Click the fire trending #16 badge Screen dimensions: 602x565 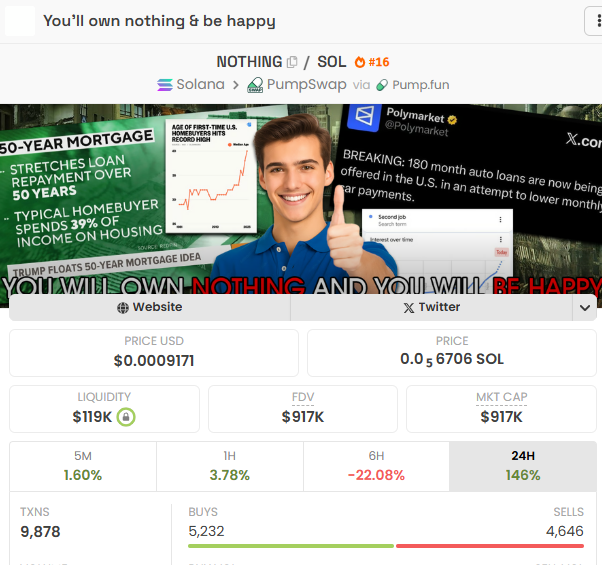(x=372, y=62)
